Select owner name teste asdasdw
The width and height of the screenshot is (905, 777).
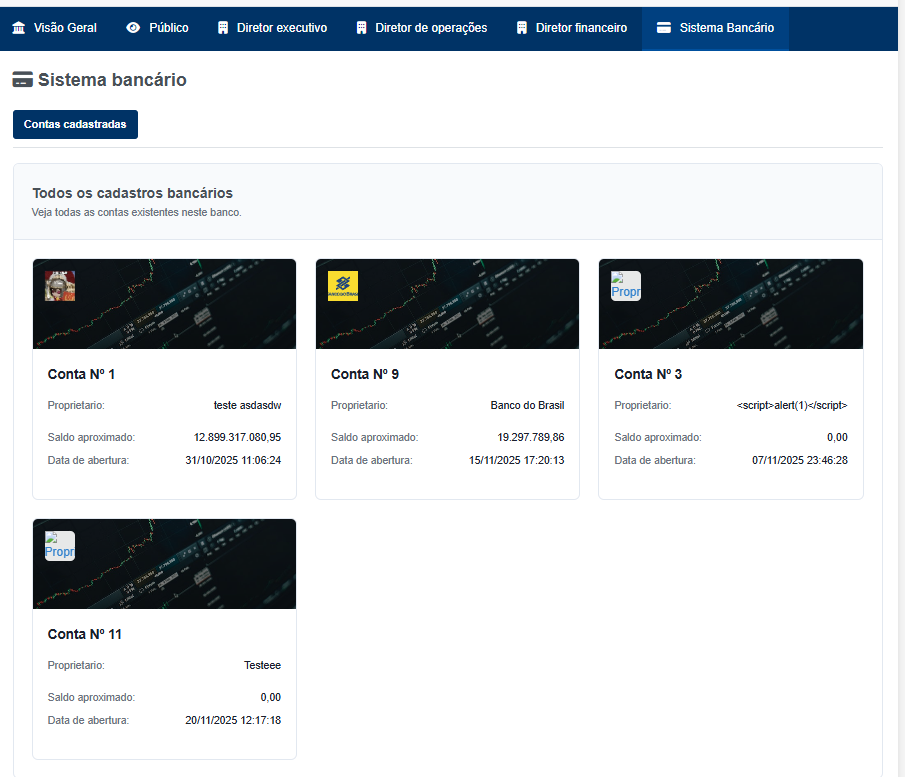tap(247, 405)
